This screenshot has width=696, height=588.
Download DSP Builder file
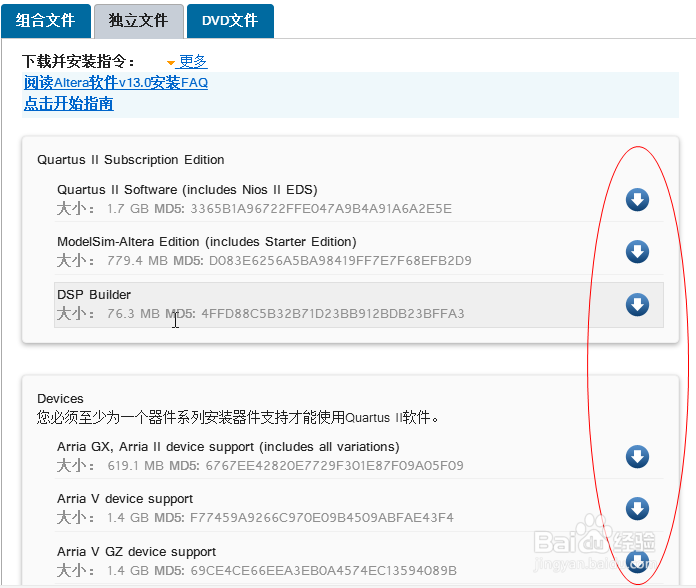(x=637, y=305)
